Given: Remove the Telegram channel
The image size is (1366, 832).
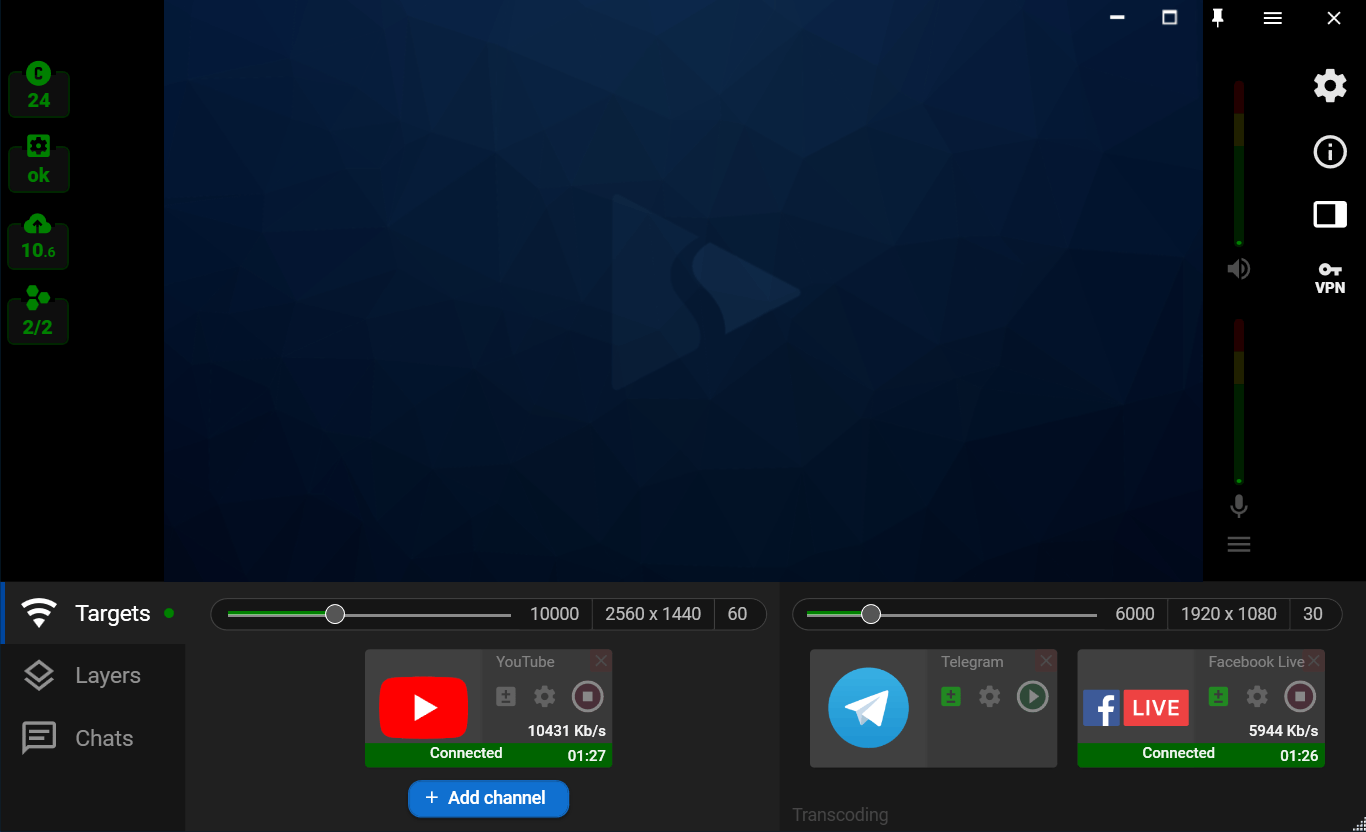Looking at the screenshot, I should click(x=1046, y=661).
